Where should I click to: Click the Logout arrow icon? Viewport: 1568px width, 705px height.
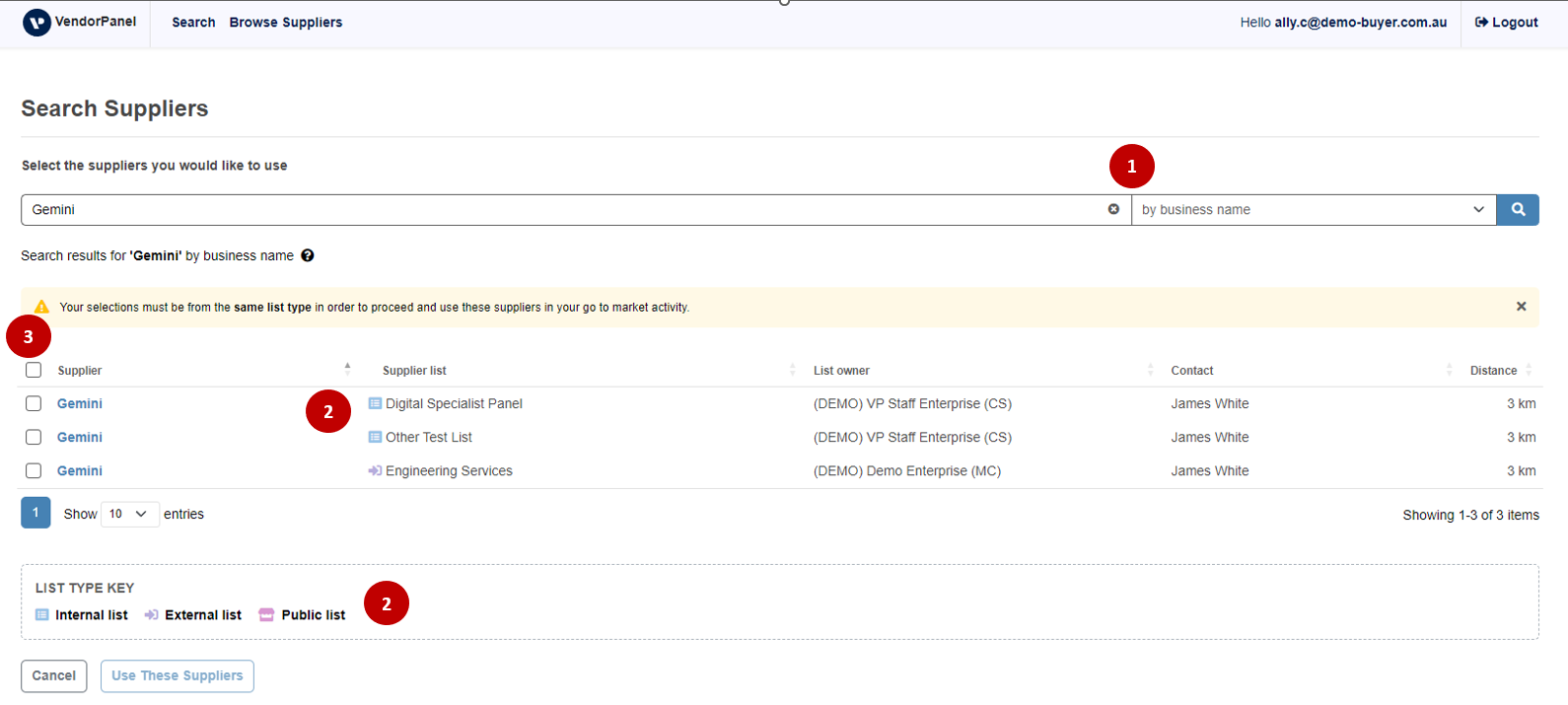(1481, 22)
